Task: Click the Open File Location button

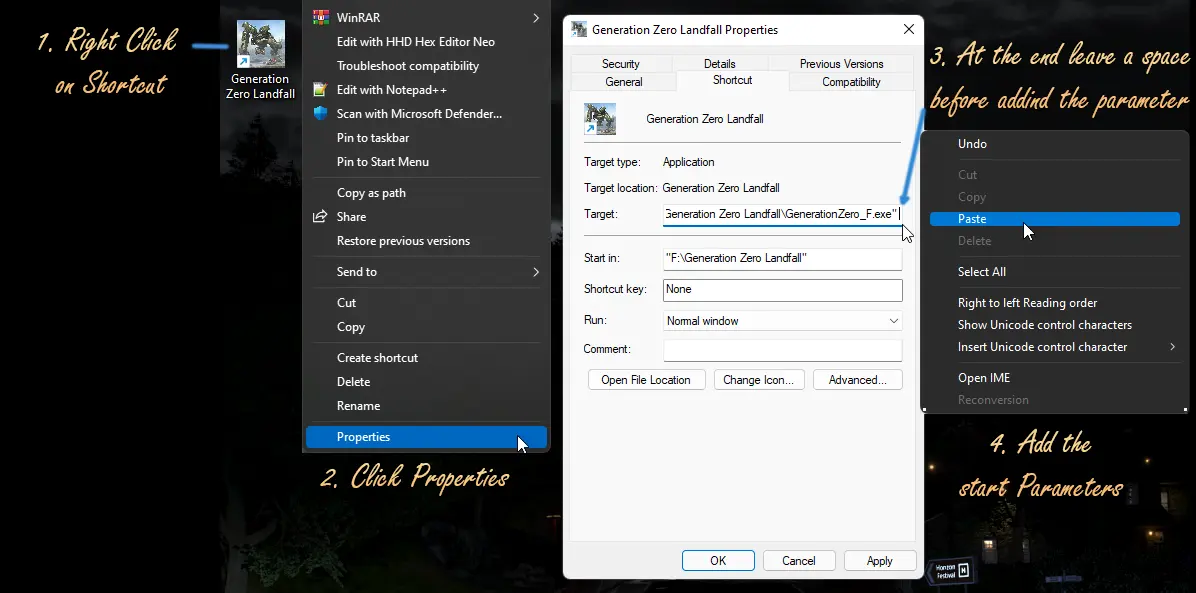Action: coord(646,380)
